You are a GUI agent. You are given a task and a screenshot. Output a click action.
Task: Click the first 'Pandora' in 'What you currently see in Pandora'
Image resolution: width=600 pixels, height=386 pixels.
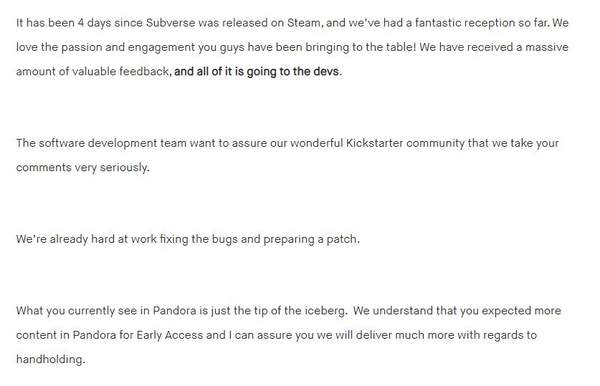coord(174,311)
